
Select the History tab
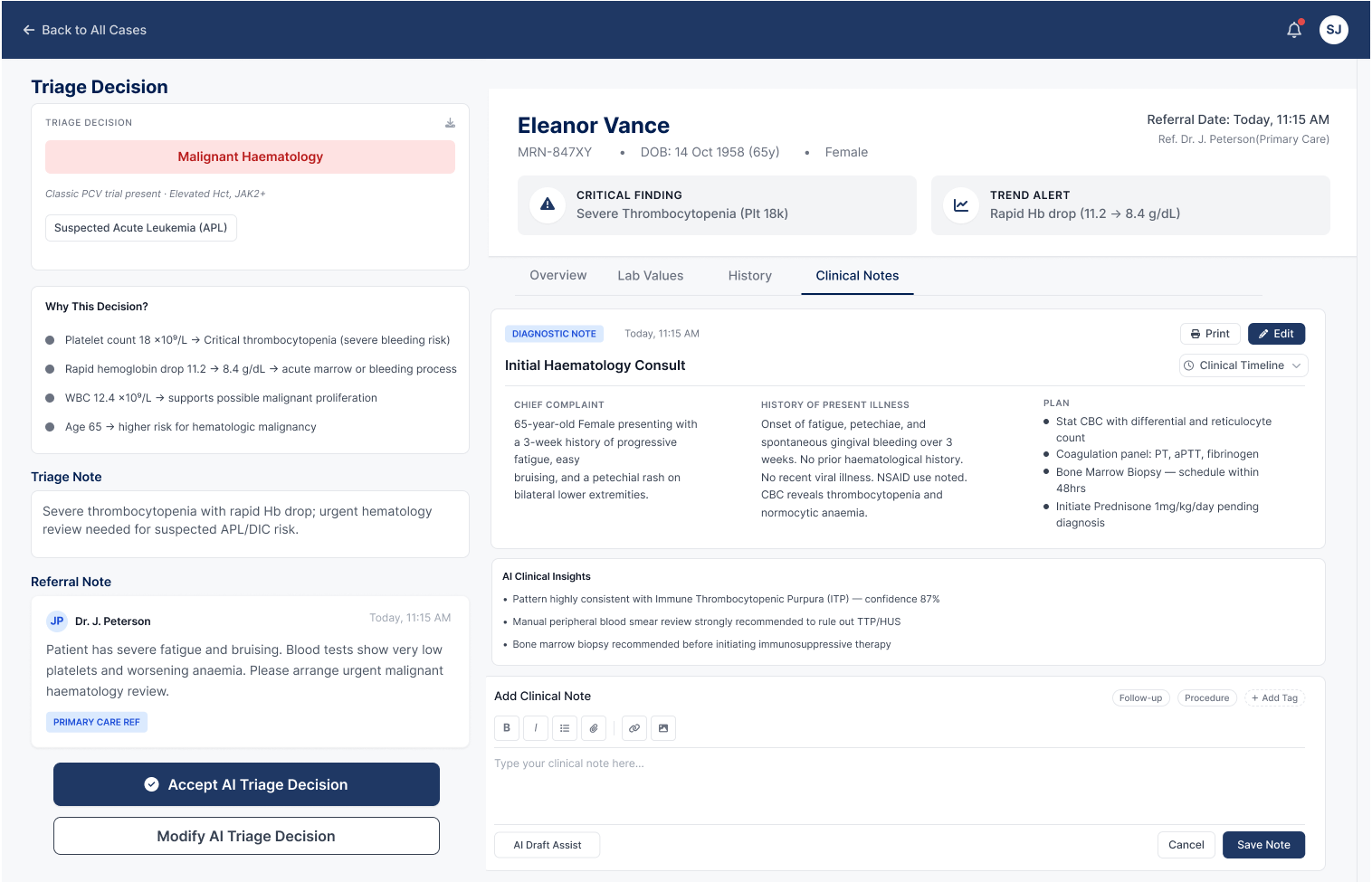tap(750, 276)
